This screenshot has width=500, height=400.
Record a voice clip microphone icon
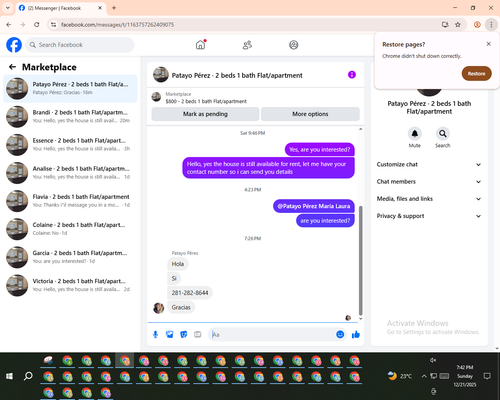click(155, 334)
